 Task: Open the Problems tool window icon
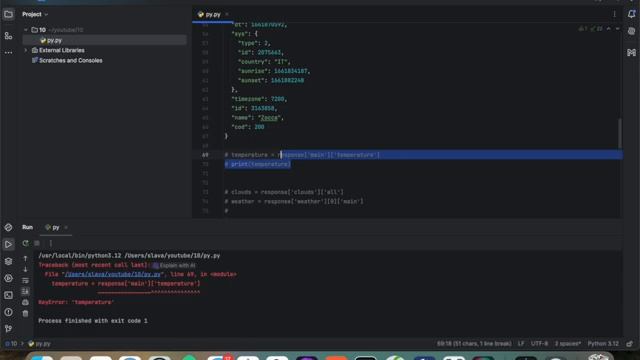tap(8, 312)
